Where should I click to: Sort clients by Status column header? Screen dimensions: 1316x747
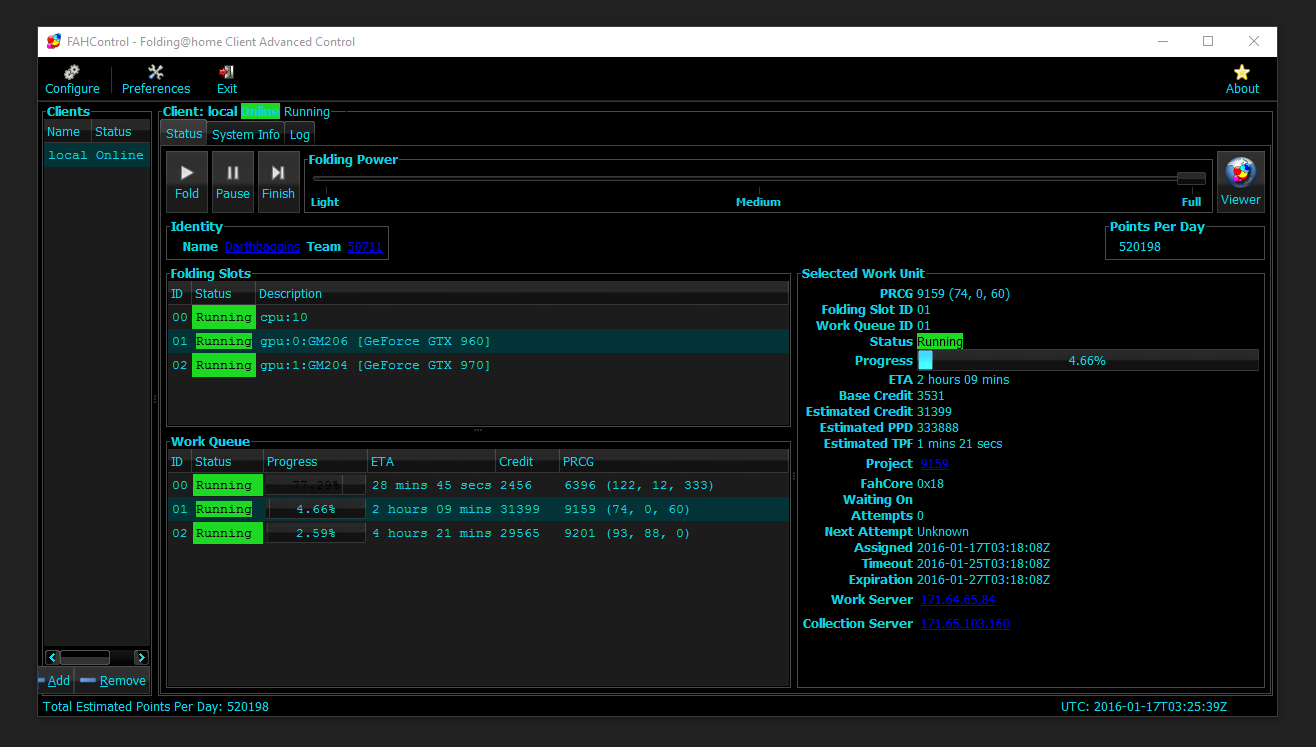(121, 131)
